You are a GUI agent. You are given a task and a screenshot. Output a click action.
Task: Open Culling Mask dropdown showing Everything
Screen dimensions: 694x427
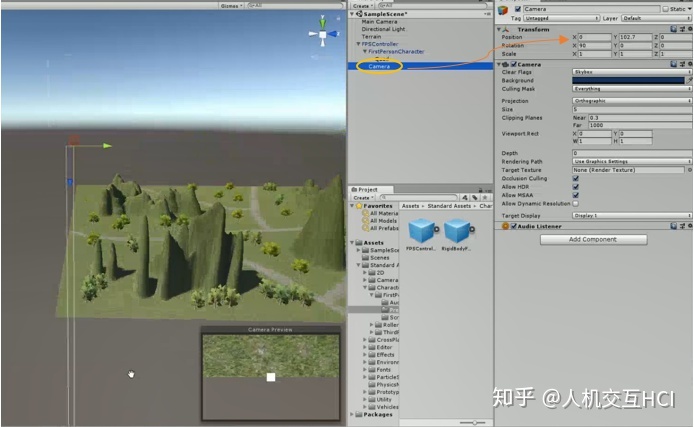(632, 88)
